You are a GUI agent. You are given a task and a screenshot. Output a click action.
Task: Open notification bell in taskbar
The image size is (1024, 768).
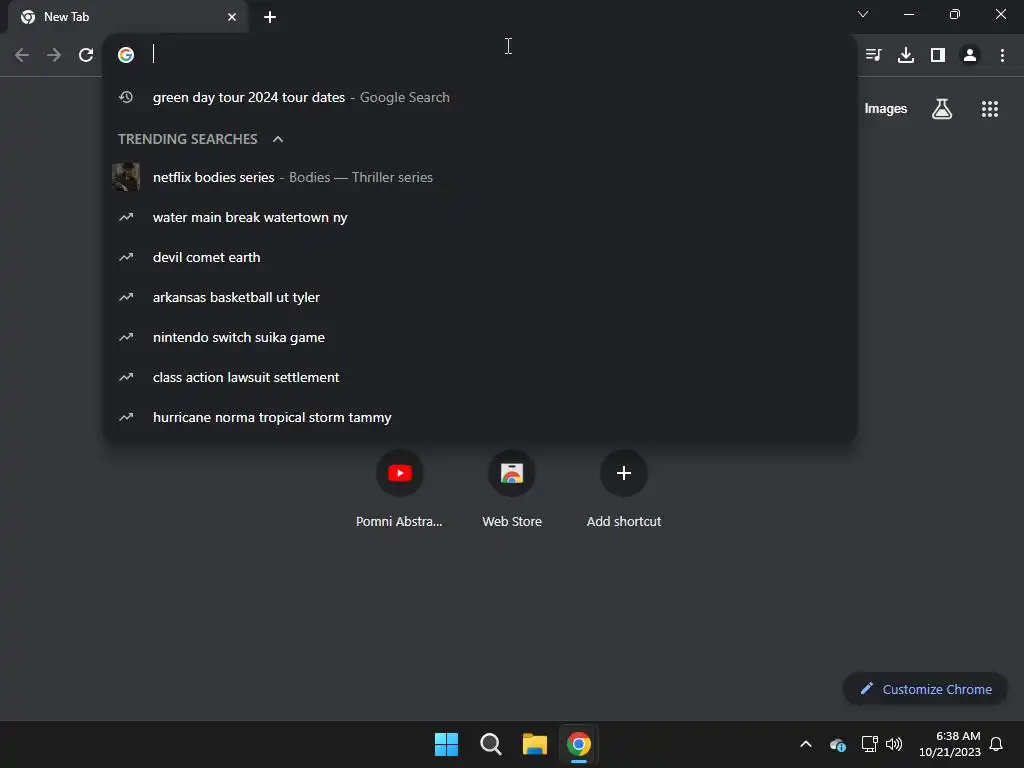(996, 744)
